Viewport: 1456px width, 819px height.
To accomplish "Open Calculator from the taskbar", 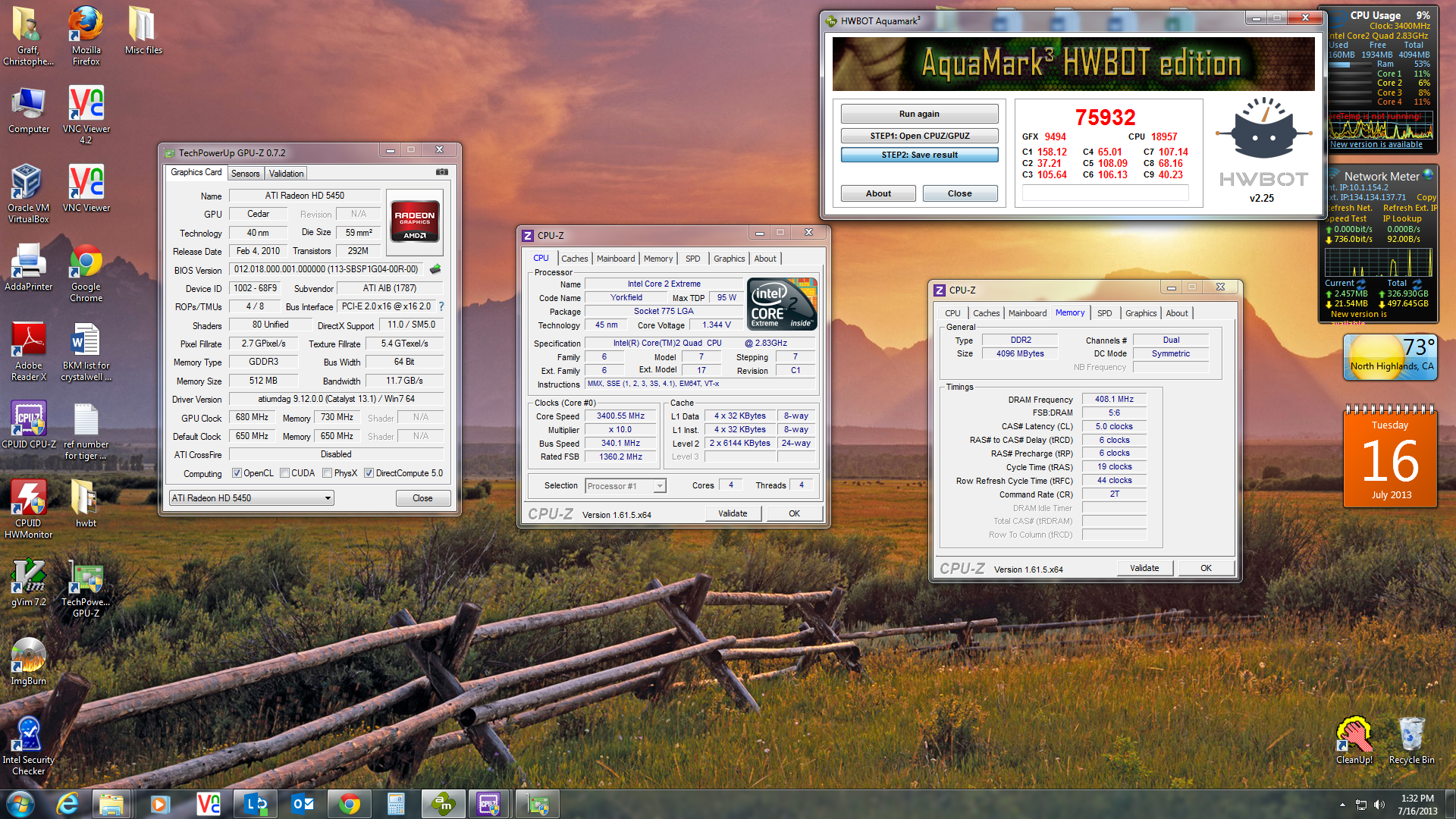I will click(397, 804).
